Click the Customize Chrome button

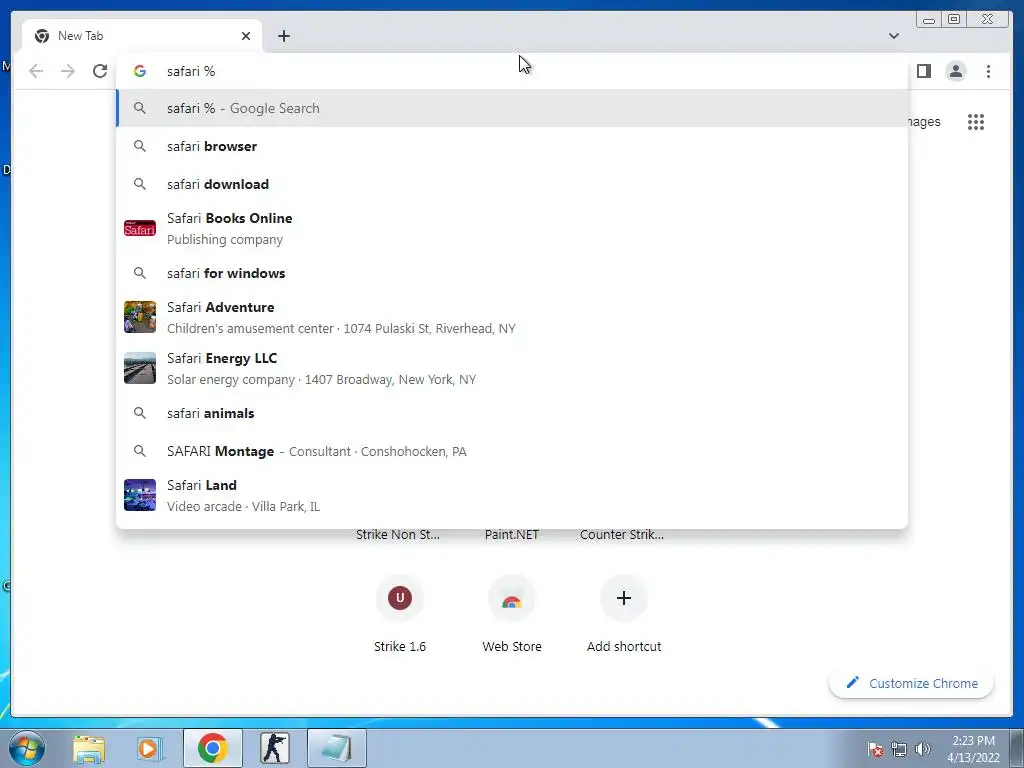coord(912,683)
